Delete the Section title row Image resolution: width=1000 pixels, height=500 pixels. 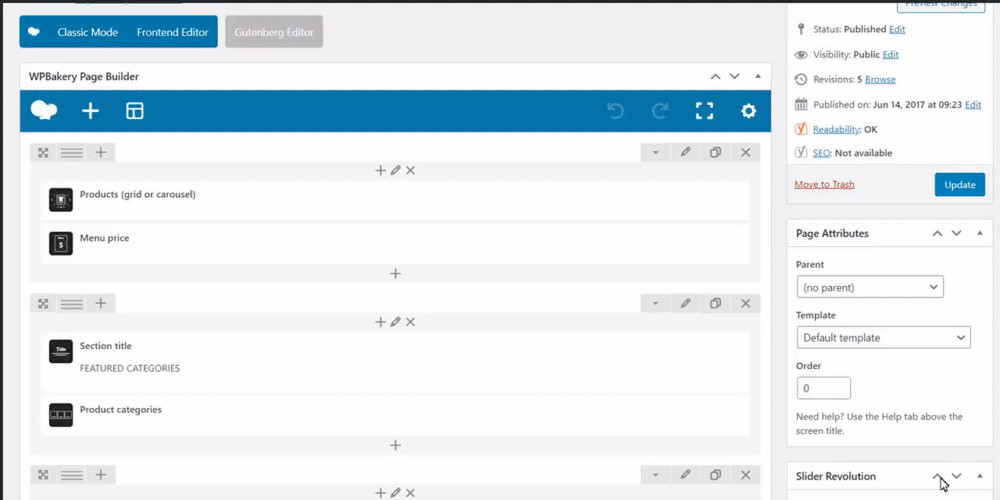click(x=746, y=304)
